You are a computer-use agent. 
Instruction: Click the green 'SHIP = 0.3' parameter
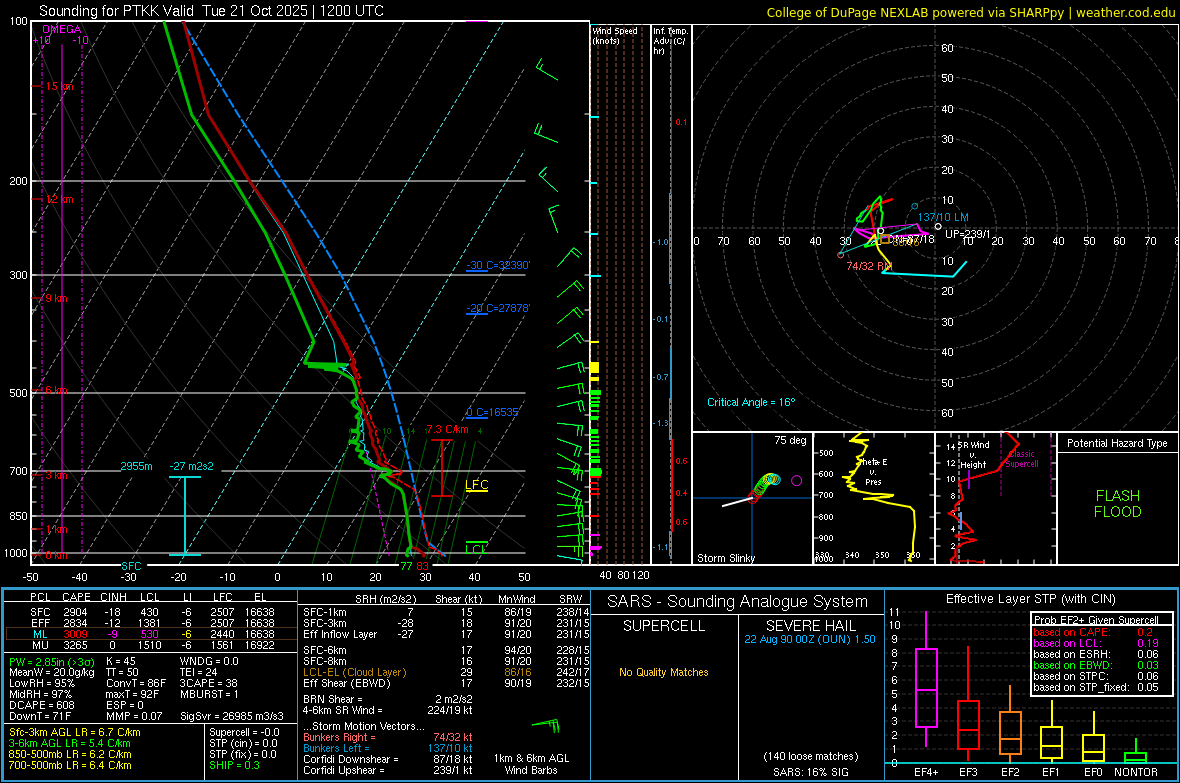point(234,765)
